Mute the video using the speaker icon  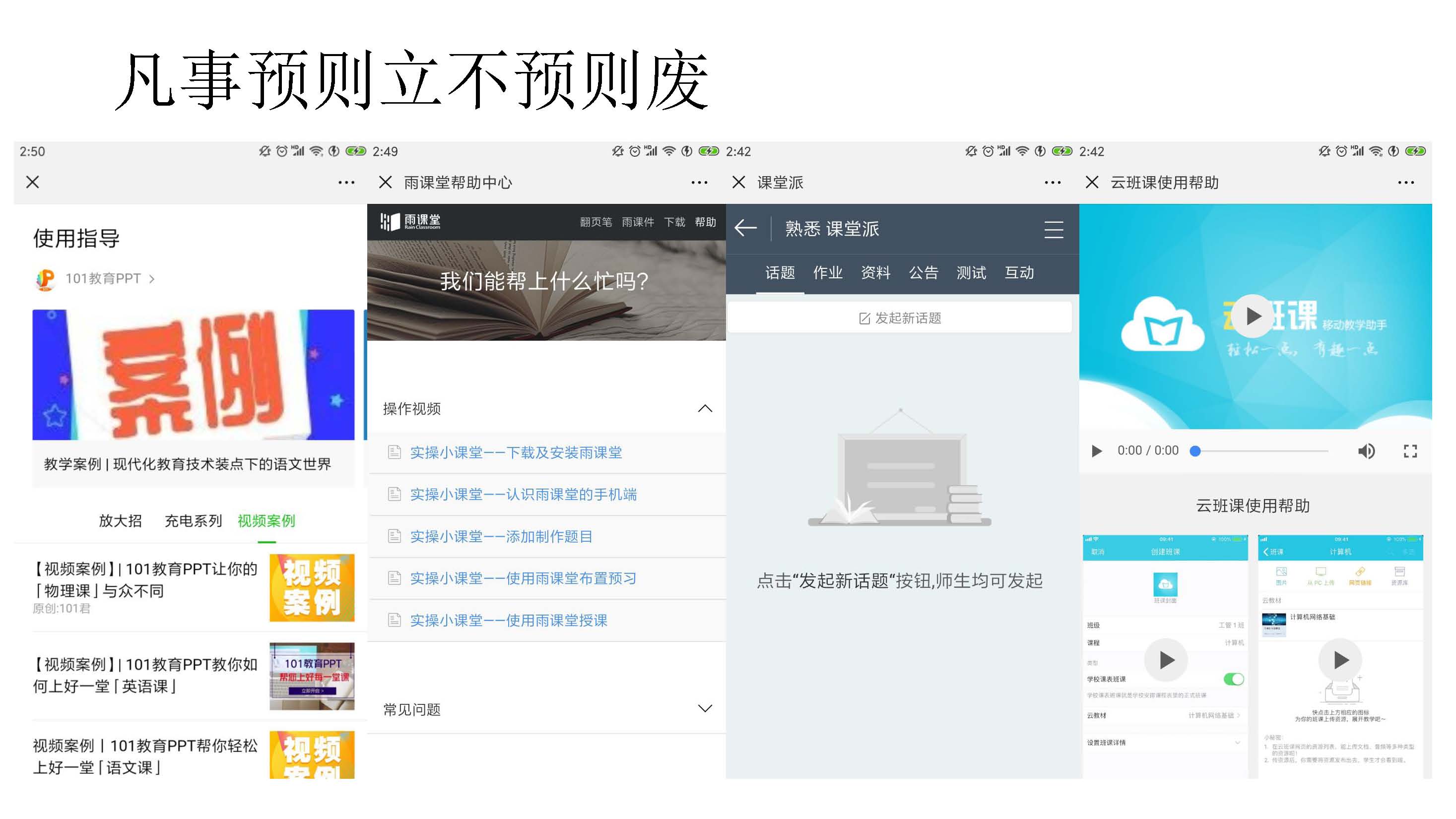point(1366,451)
